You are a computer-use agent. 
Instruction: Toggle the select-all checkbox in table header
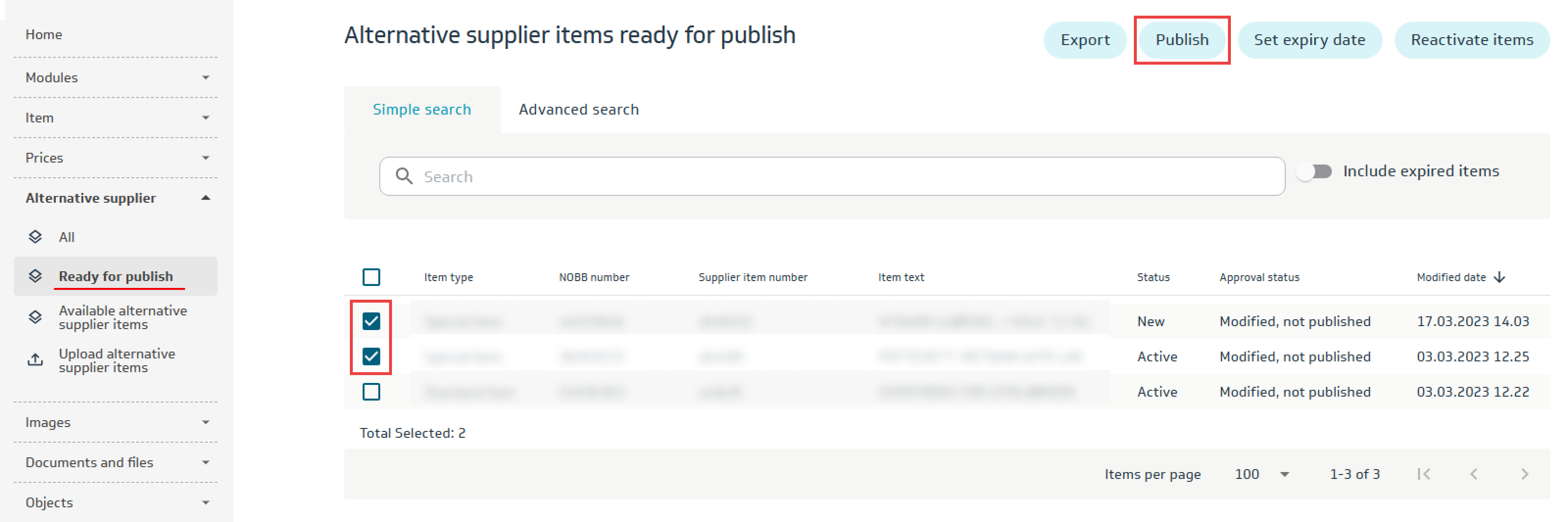coord(371,278)
